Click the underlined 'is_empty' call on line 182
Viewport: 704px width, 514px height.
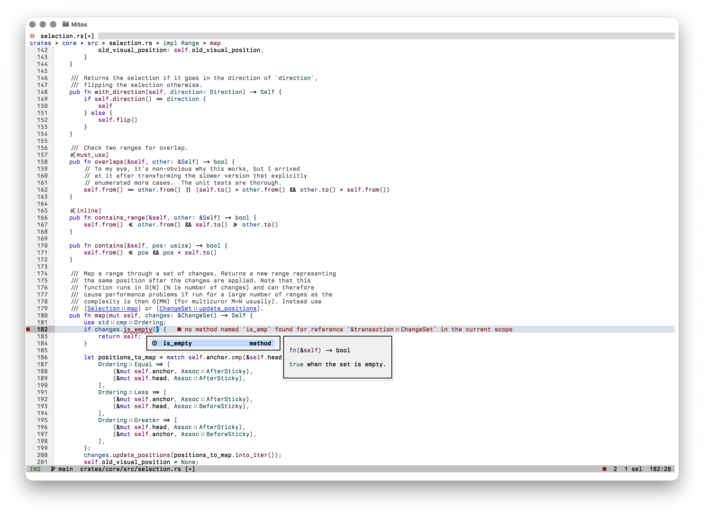click(137, 329)
